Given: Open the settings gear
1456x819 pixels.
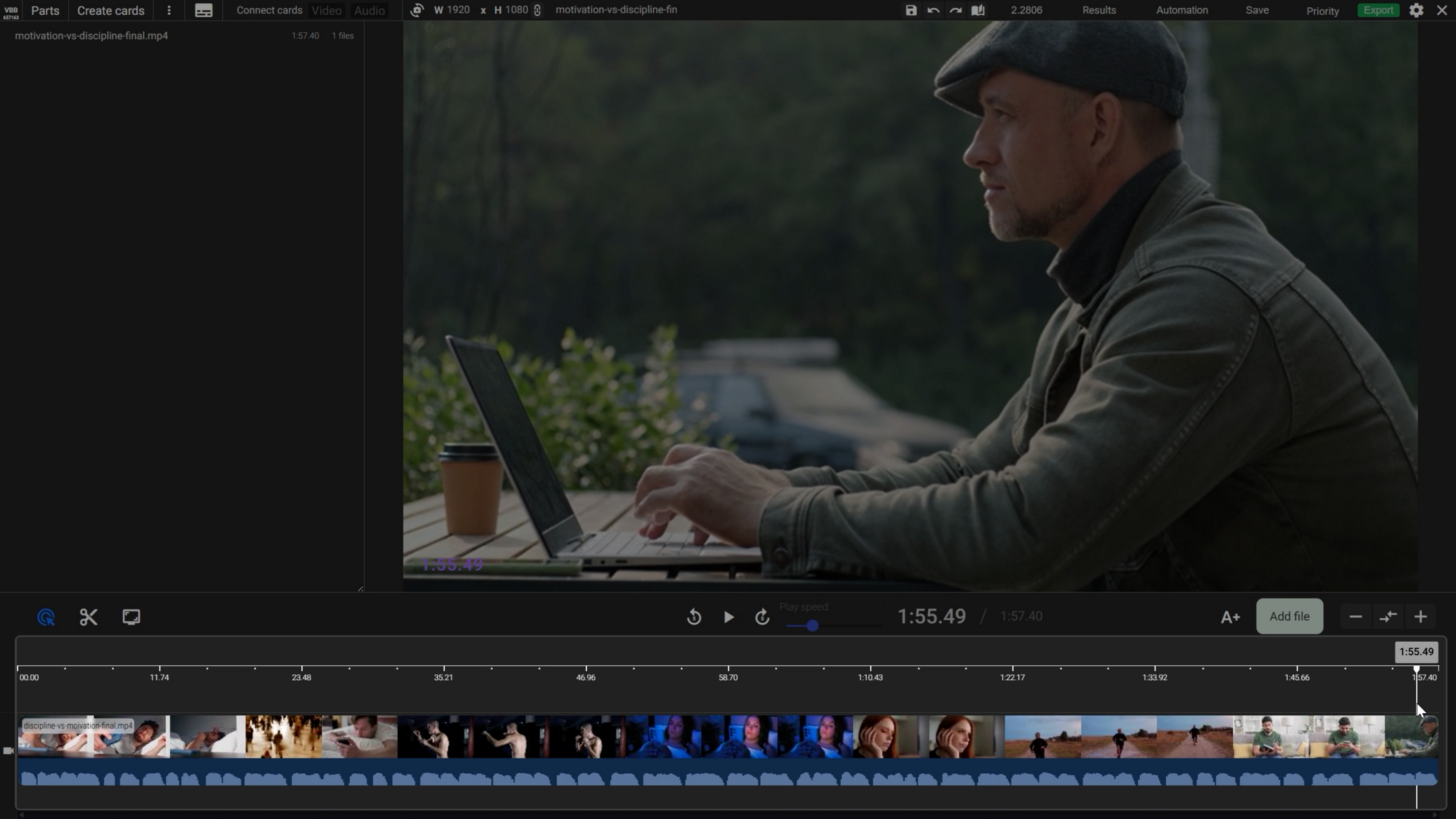Looking at the screenshot, I should click(1416, 10).
